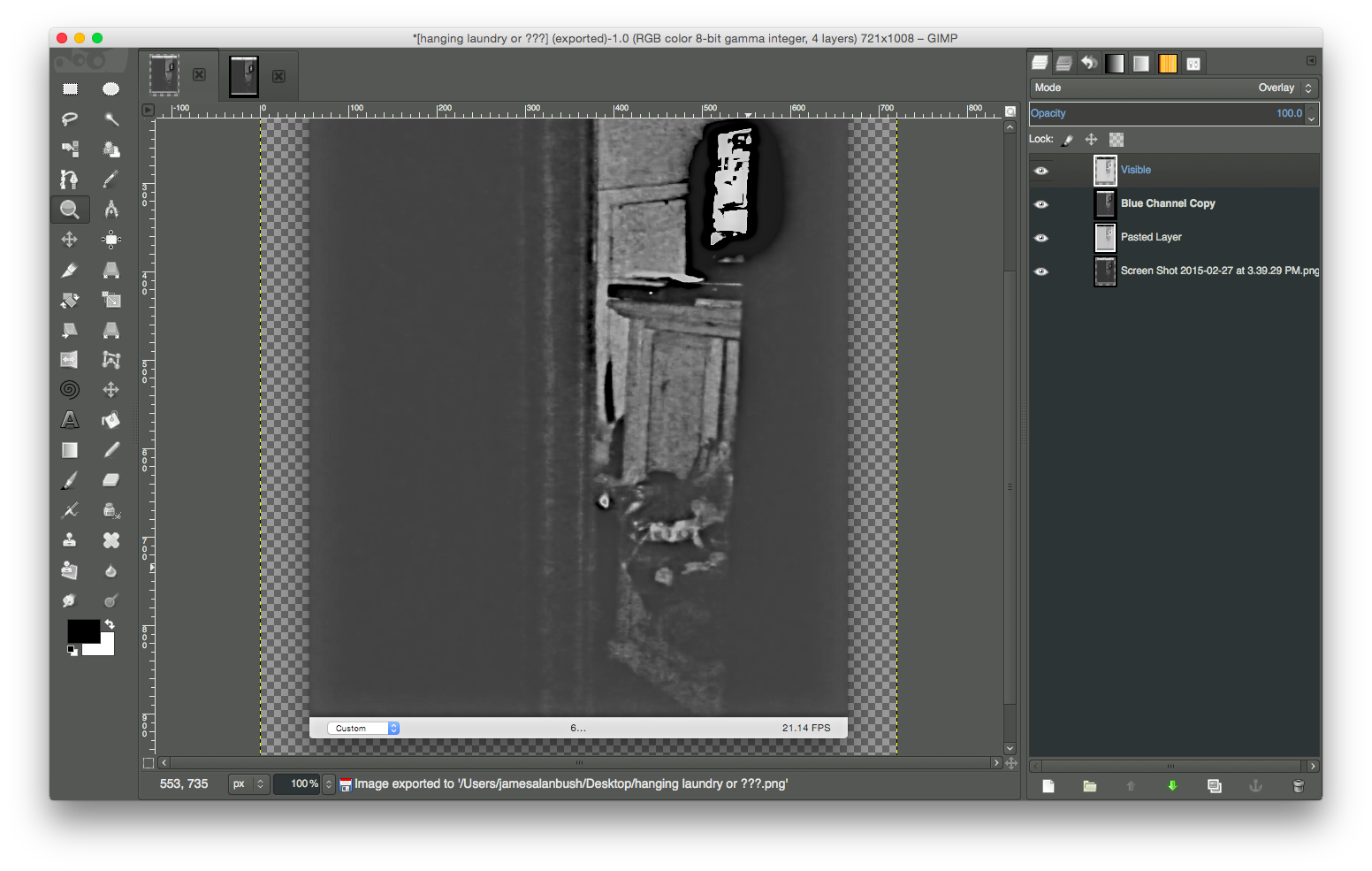The image size is (1372, 871).
Task: Pick the Pencil tool
Action: (x=111, y=450)
